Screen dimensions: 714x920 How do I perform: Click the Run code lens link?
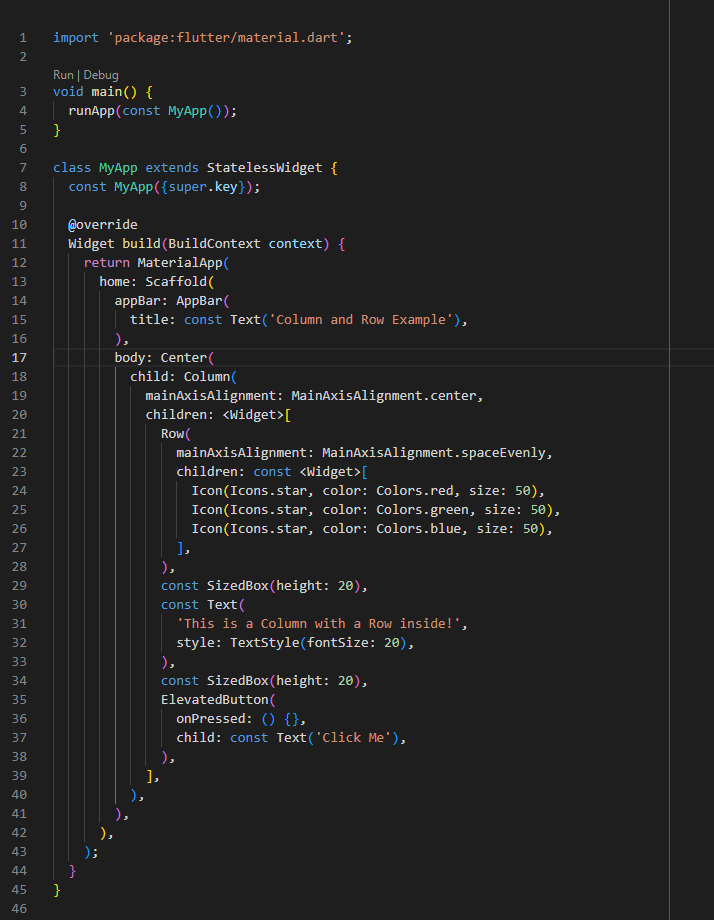[63, 75]
